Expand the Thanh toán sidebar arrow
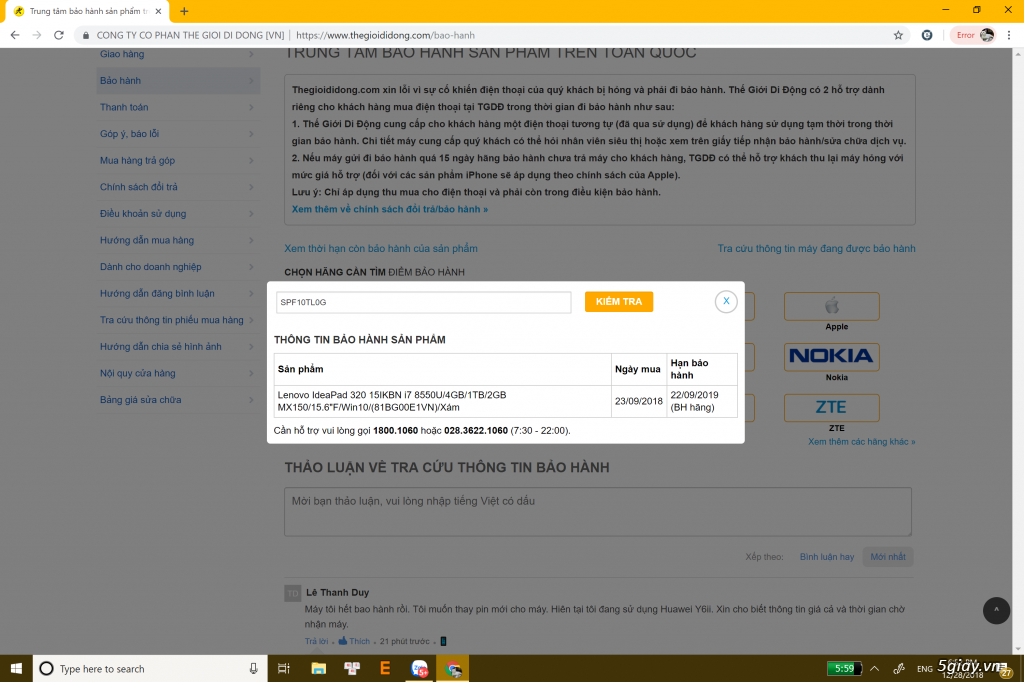The image size is (1024, 682). tap(251, 107)
